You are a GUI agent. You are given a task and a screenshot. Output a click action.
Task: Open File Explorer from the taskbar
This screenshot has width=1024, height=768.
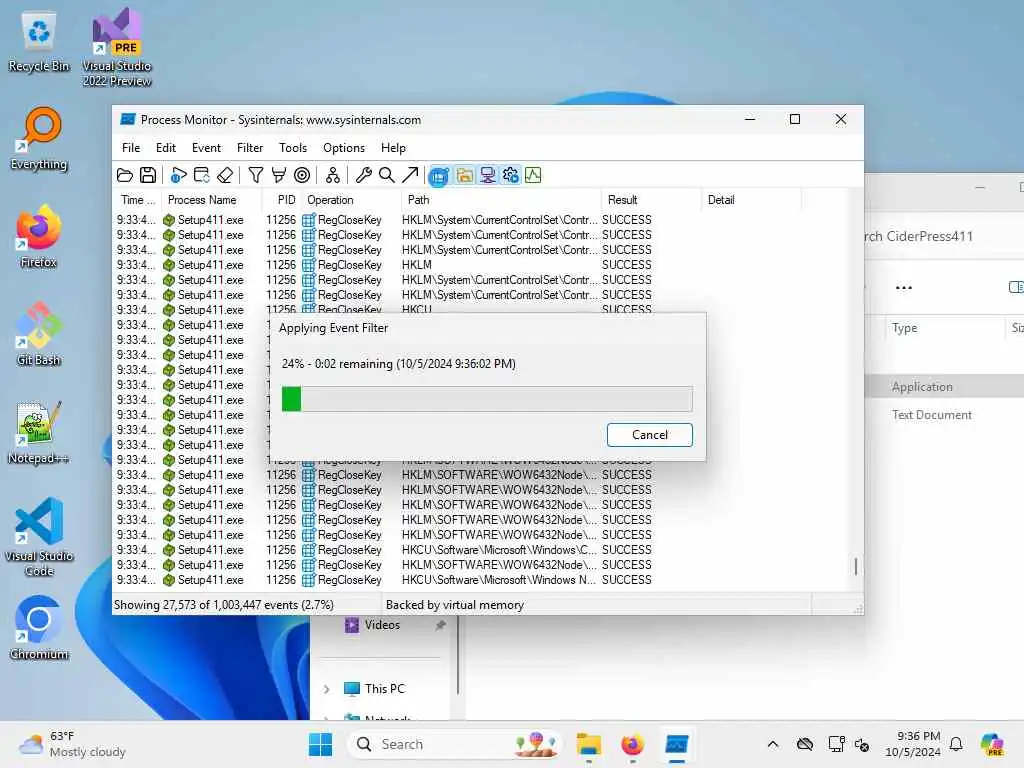(x=588, y=744)
